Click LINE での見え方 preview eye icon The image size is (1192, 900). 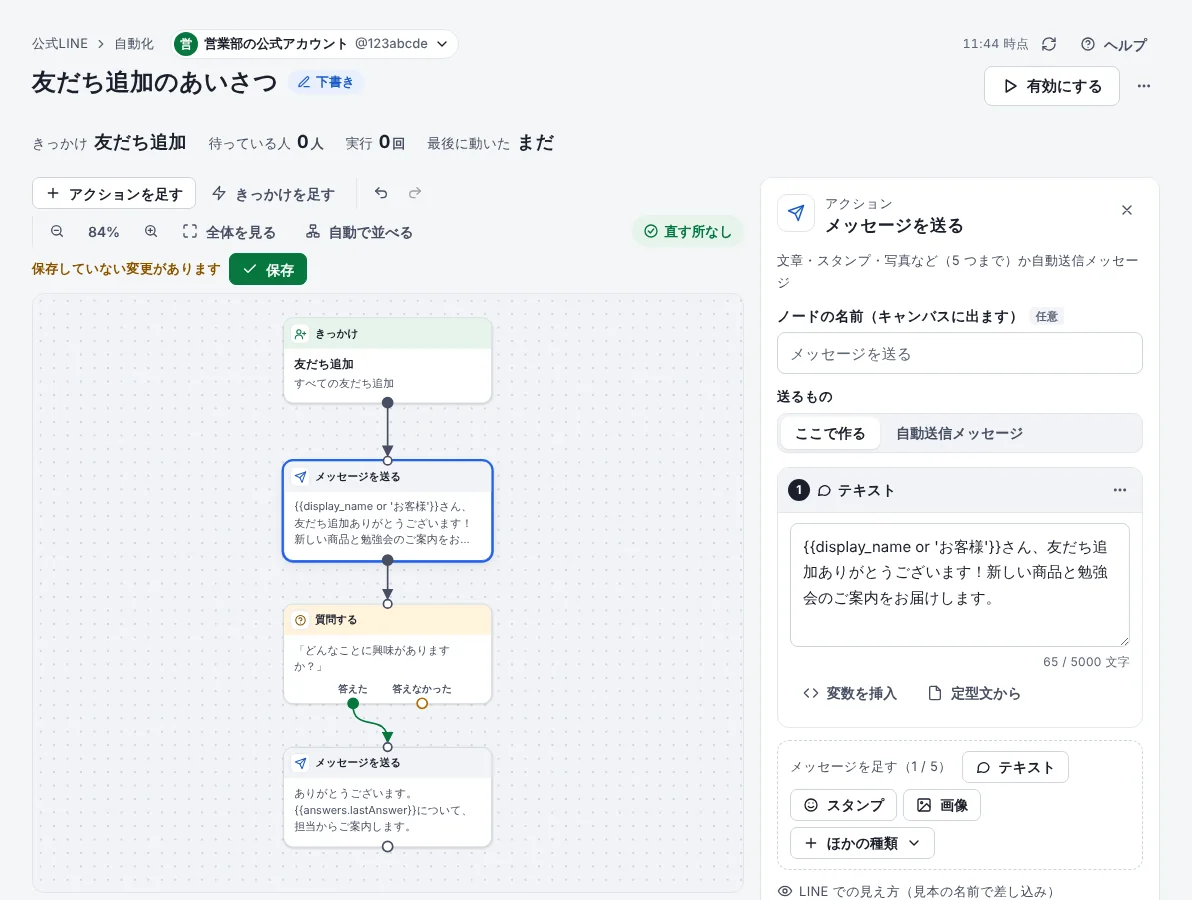coord(785,891)
